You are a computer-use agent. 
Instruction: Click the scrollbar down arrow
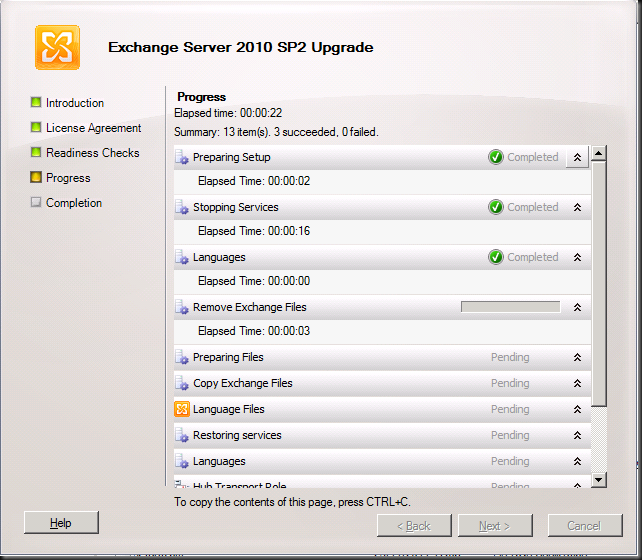(599, 479)
